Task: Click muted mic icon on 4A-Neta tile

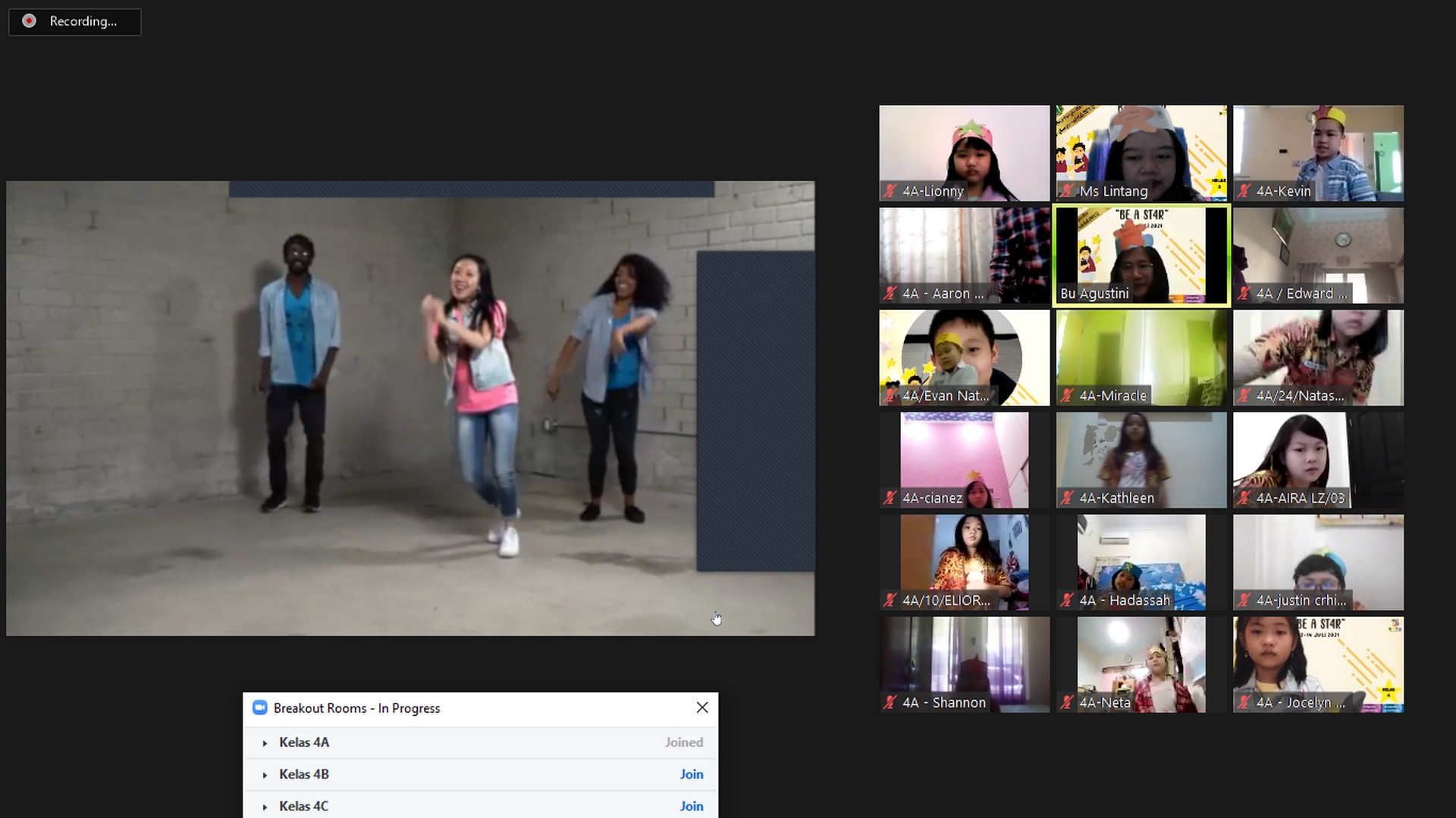Action: (x=1067, y=703)
